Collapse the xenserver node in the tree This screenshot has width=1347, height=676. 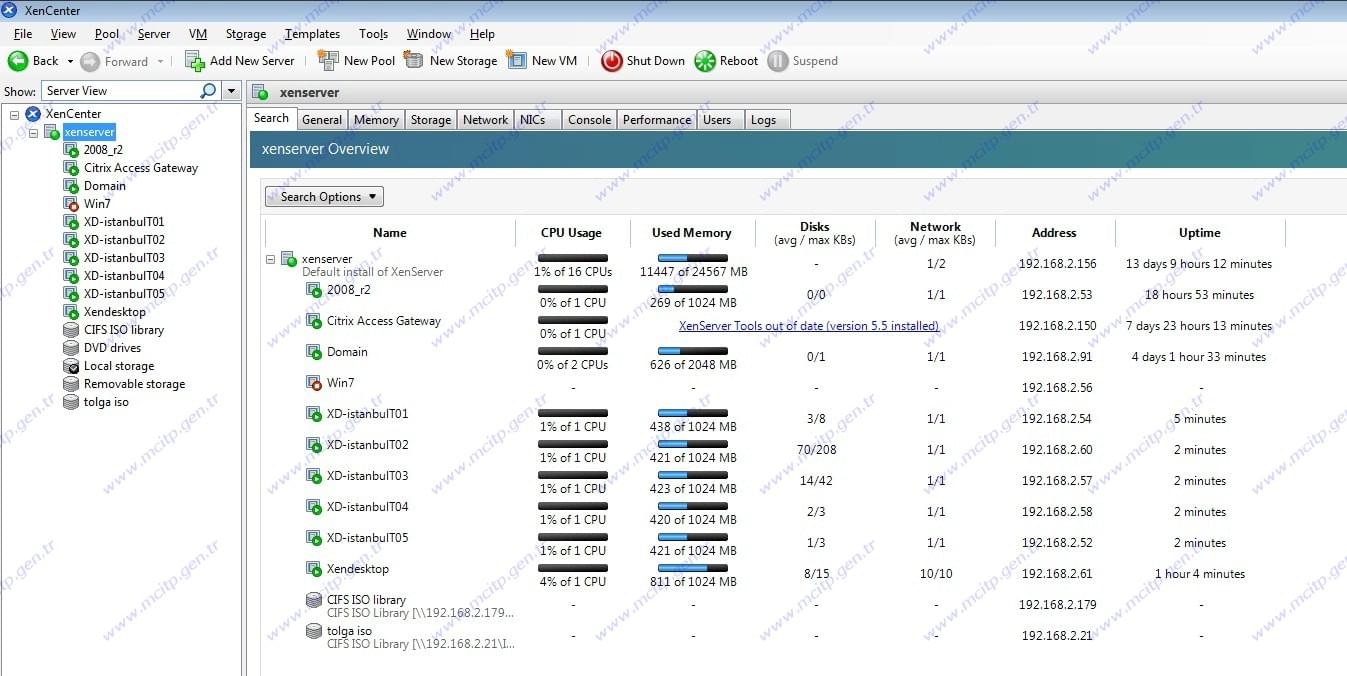click(33, 132)
